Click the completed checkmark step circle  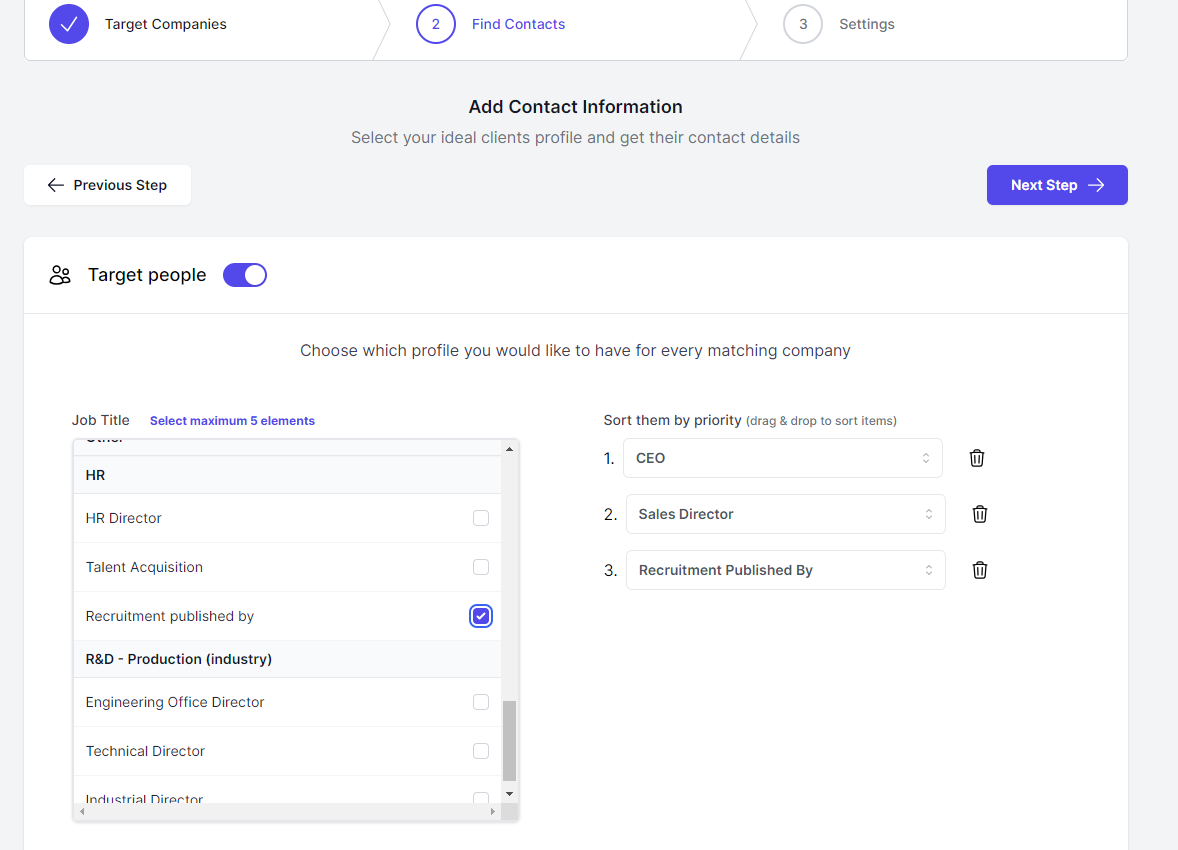coord(69,24)
